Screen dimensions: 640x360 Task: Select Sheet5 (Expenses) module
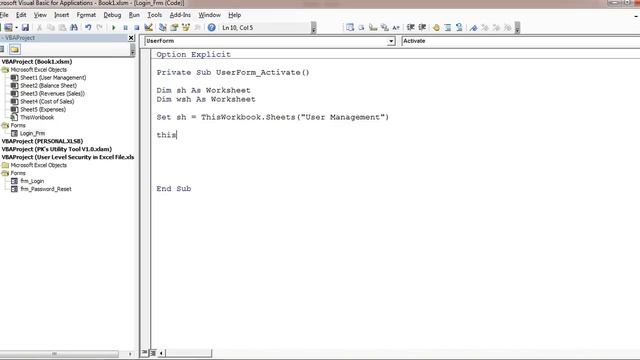tap(43, 109)
